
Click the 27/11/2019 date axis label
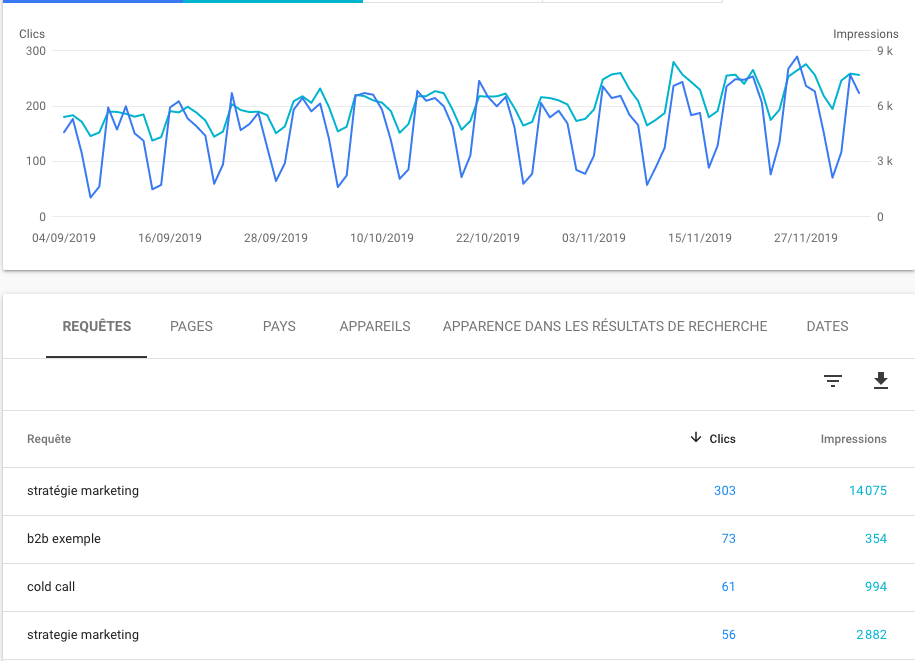pos(805,238)
